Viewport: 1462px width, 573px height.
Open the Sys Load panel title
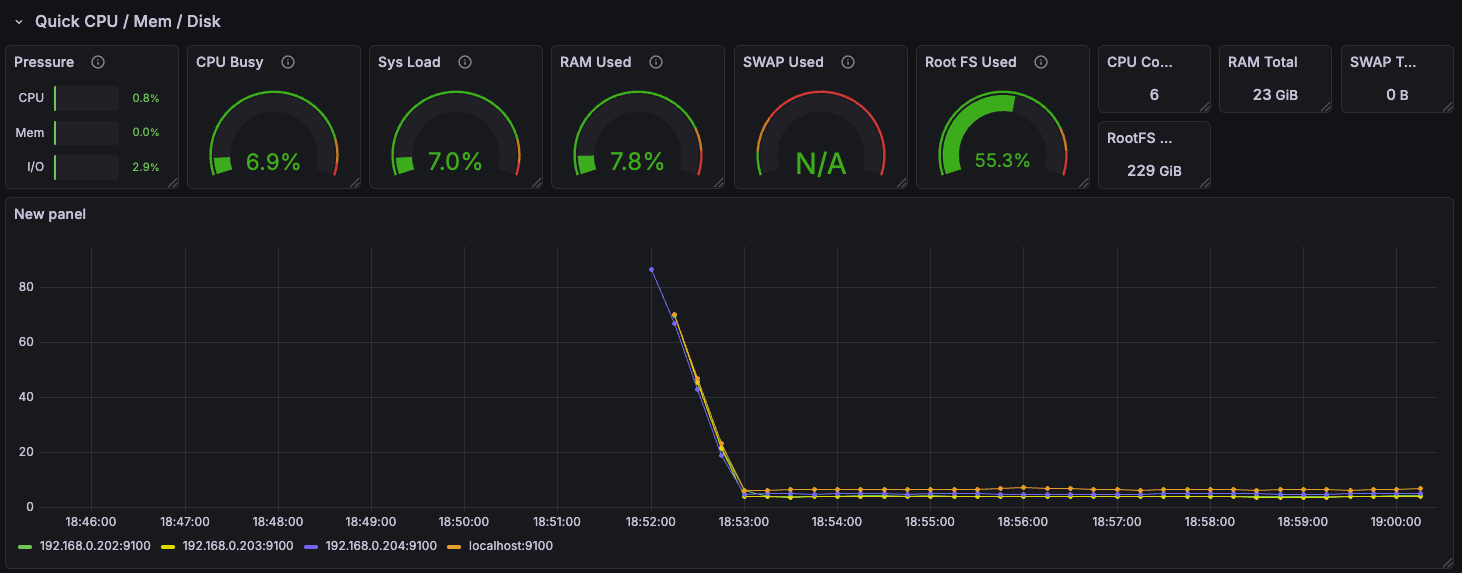coord(409,62)
